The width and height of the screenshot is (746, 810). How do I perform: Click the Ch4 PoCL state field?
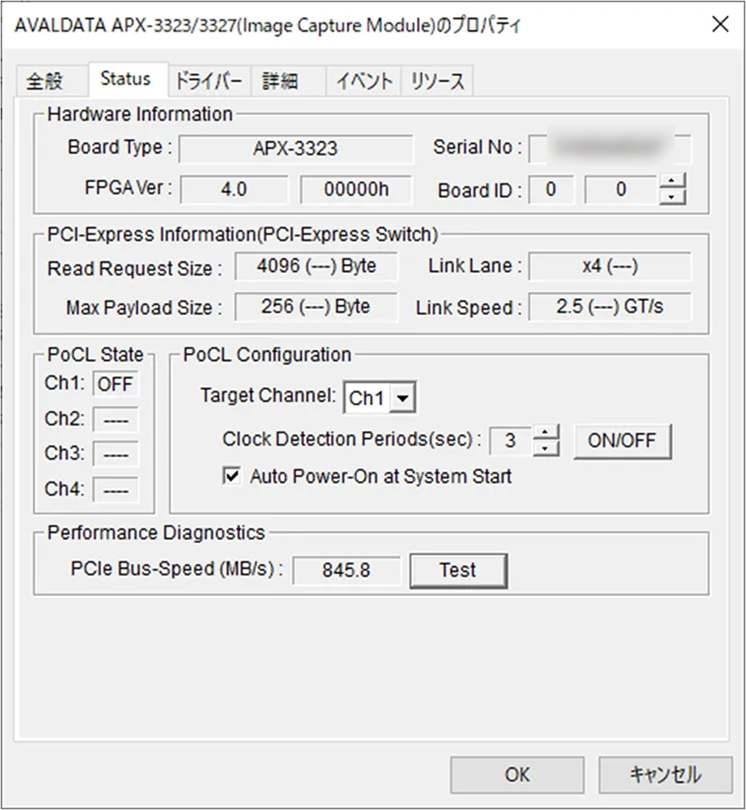pyautogui.click(x=116, y=489)
